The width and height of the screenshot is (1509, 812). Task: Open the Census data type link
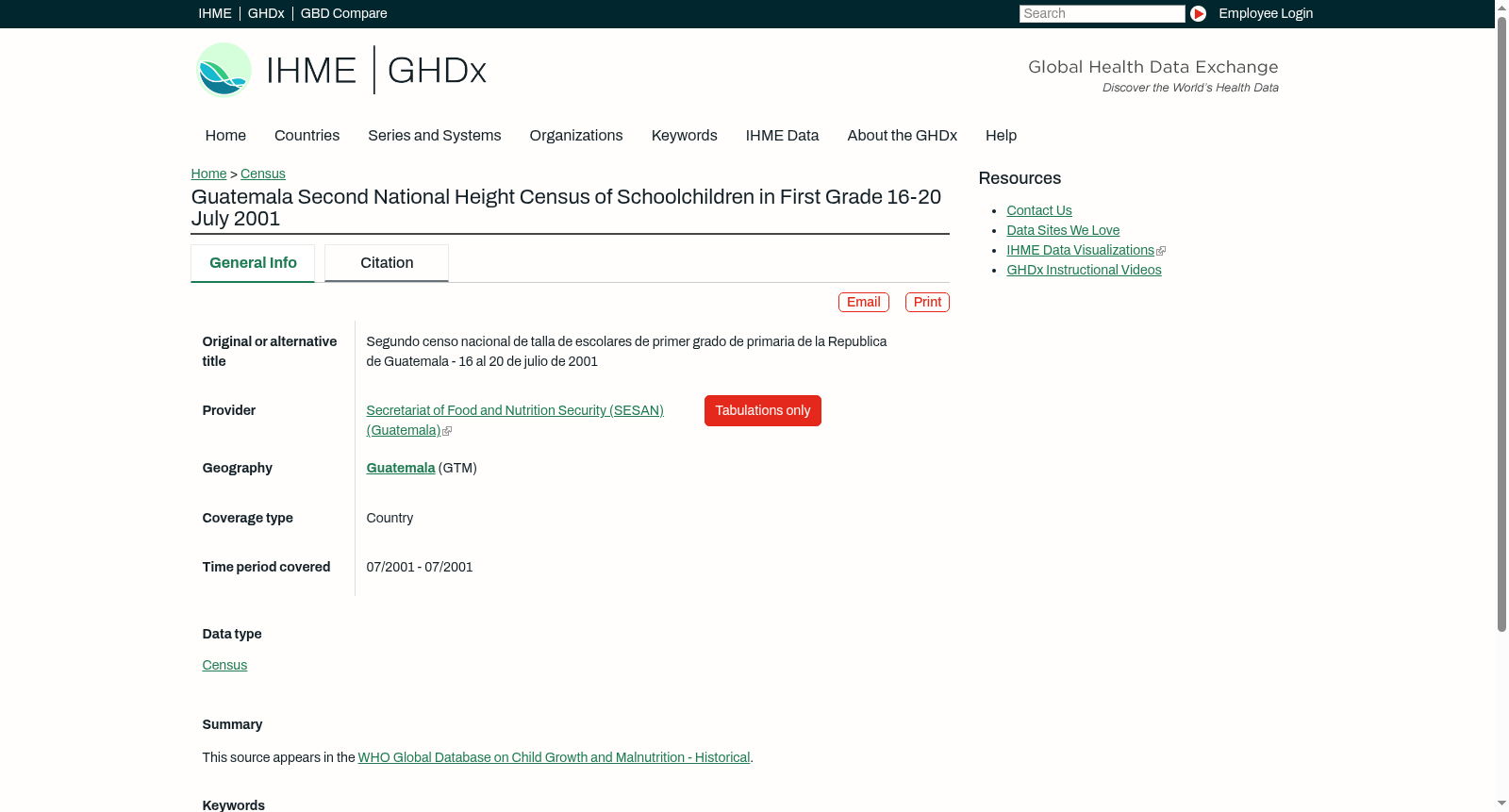click(x=224, y=666)
